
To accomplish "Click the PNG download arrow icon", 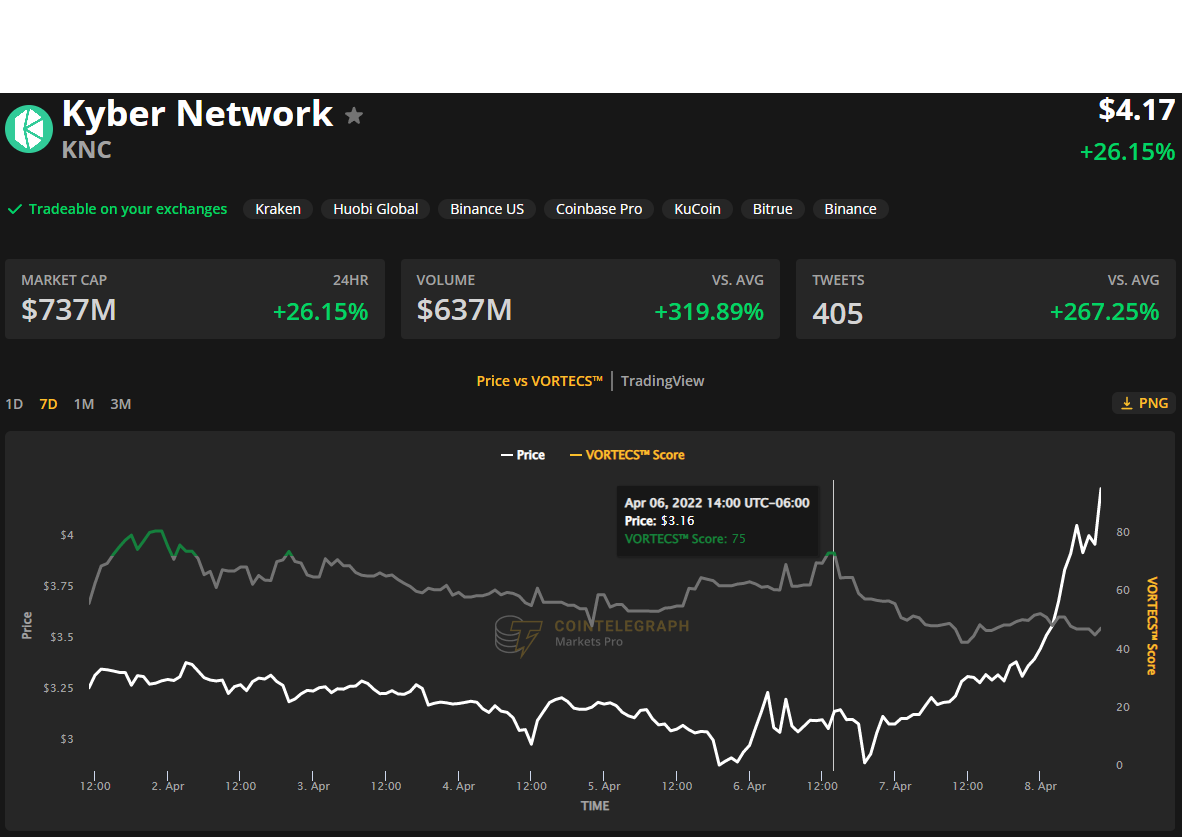I will click(x=1127, y=403).
